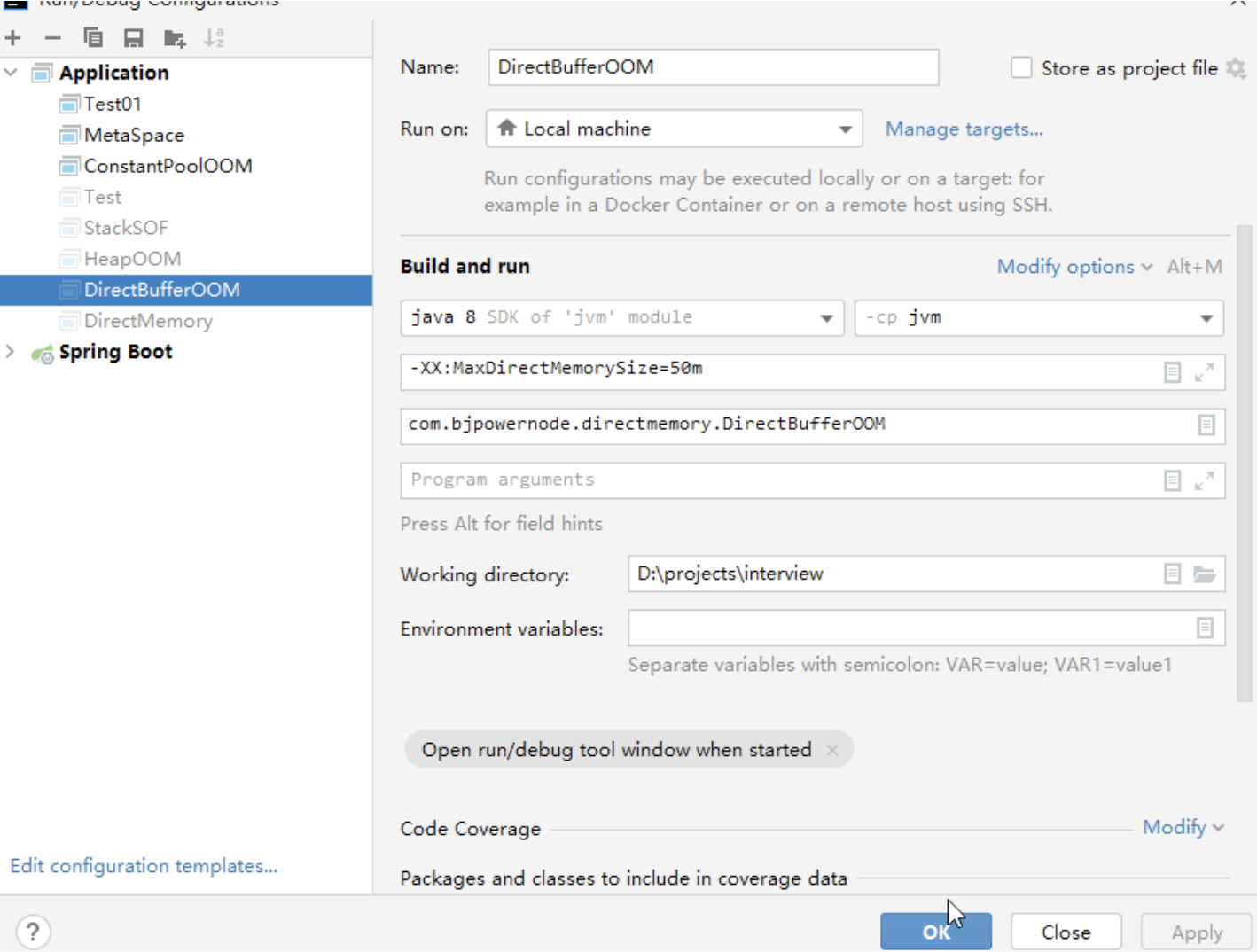Save configuration using the disk icon
Image resolution: width=1257 pixels, height=952 pixels.
coord(133,38)
